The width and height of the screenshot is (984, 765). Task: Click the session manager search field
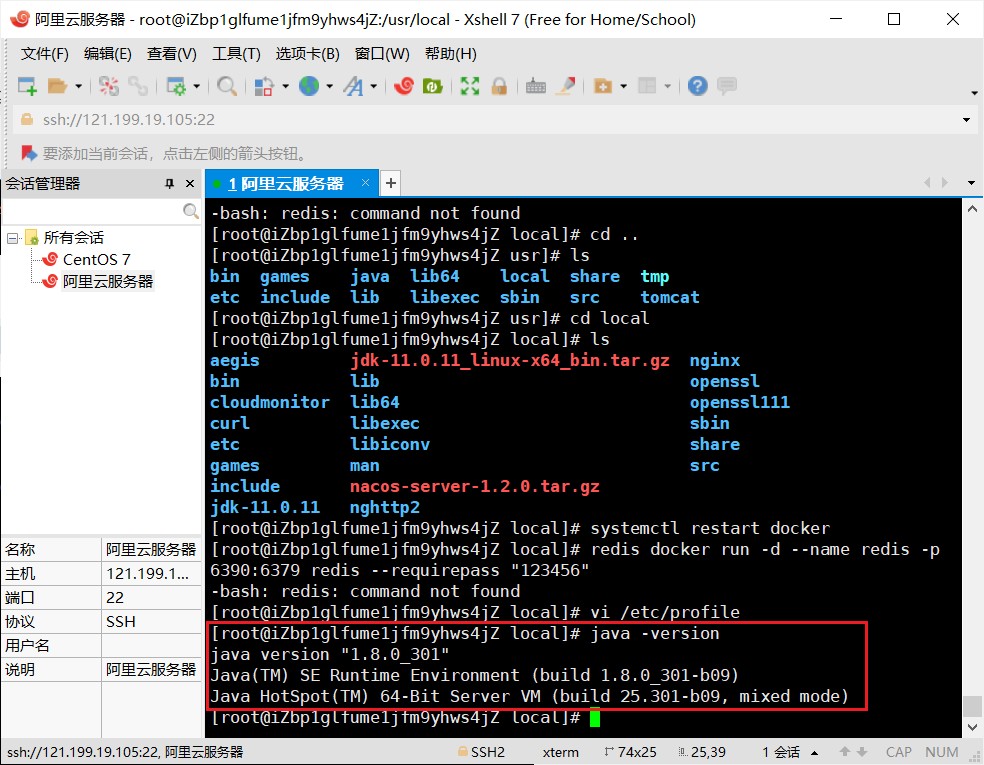click(x=92, y=211)
